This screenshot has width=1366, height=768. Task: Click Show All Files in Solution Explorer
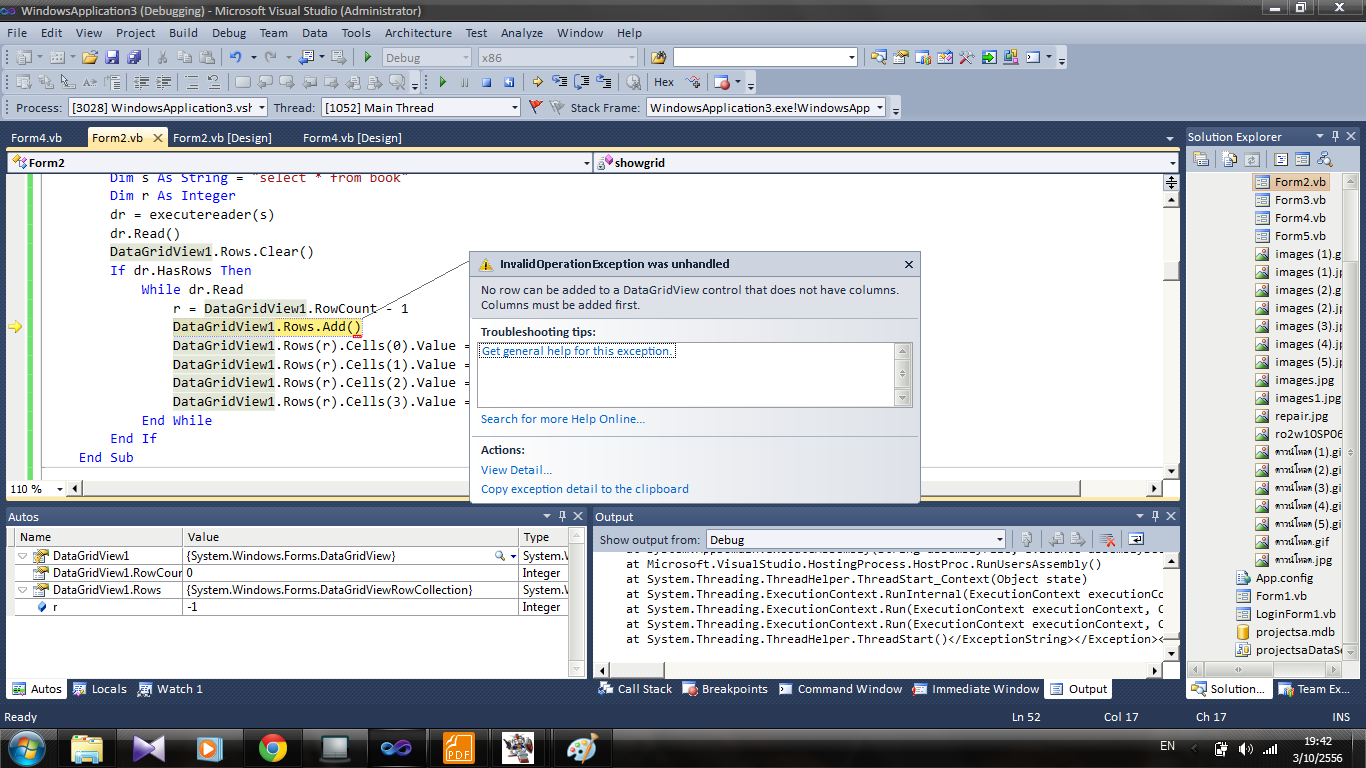pos(1229,159)
